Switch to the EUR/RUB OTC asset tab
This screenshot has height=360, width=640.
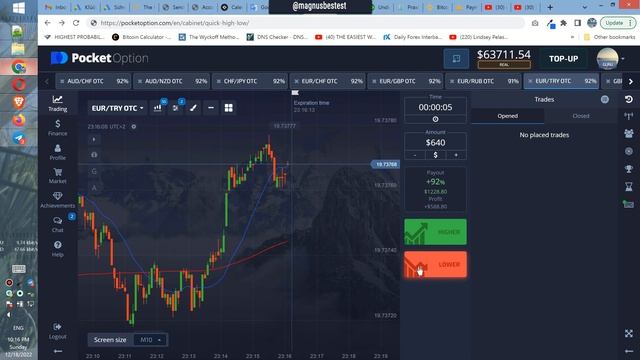pos(483,81)
